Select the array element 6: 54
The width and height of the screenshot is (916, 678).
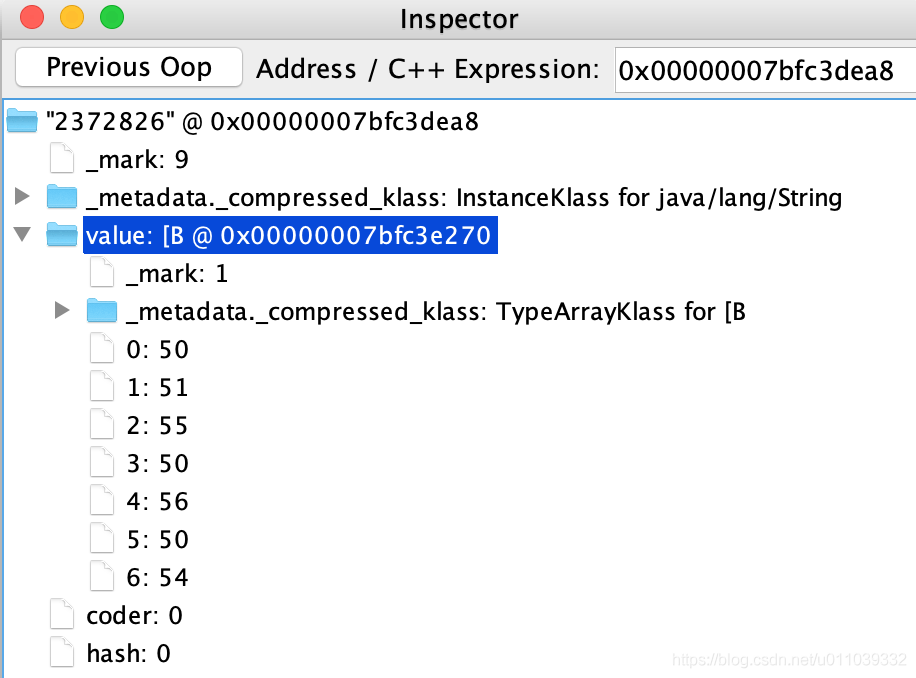click(158, 577)
